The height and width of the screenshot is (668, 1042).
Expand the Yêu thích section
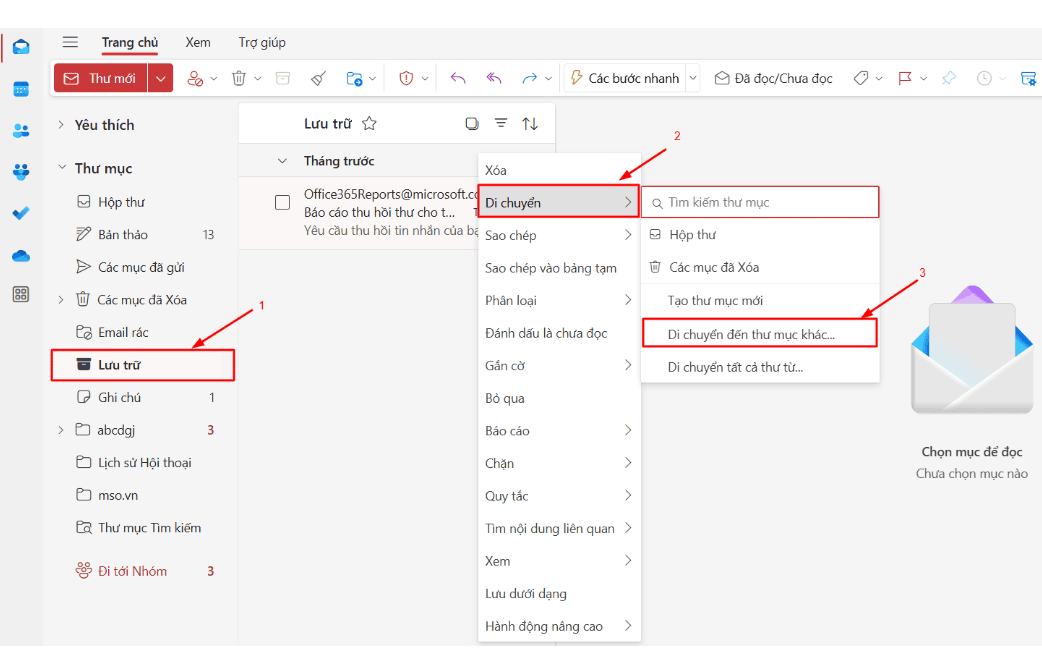pyautogui.click(x=61, y=124)
